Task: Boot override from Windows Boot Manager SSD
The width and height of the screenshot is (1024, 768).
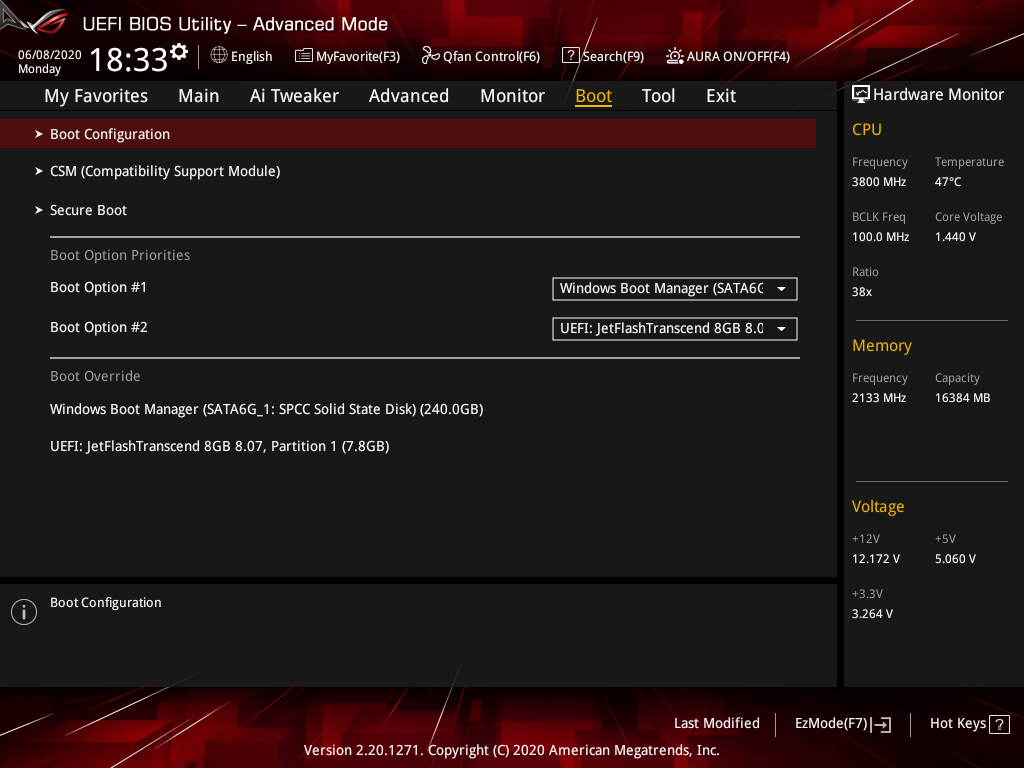Action: 266,409
